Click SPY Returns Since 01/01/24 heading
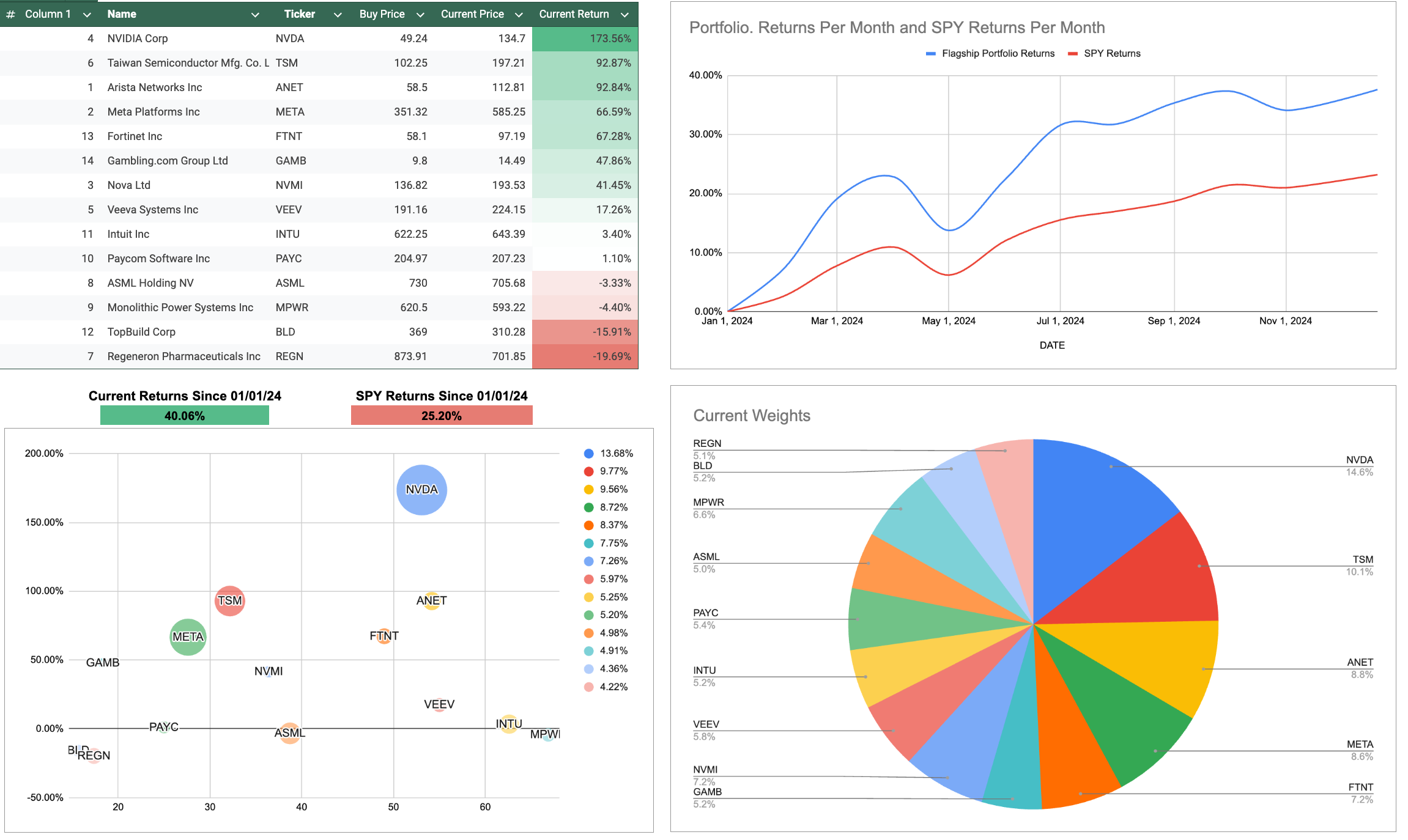Viewport: 1408px width, 840px height. point(442,396)
